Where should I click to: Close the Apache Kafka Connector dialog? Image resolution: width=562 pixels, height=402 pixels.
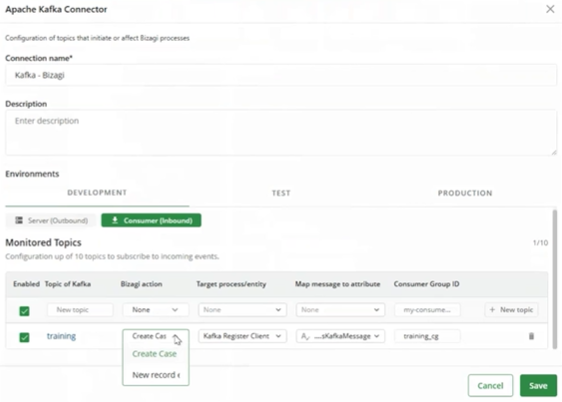pos(550,9)
